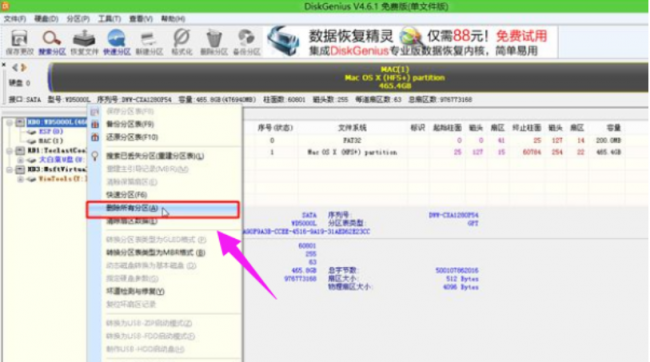Collapse the HD3 MsftVirtual tree node

pos(9,170)
